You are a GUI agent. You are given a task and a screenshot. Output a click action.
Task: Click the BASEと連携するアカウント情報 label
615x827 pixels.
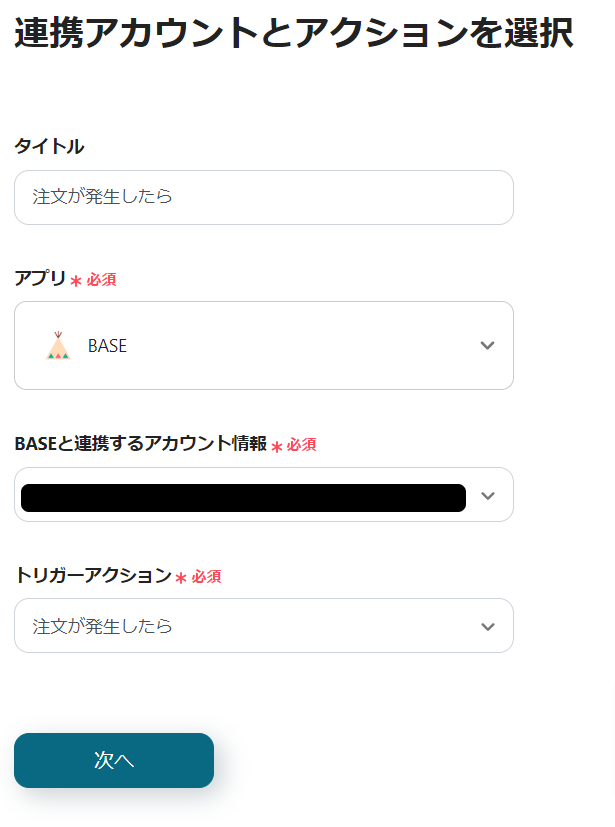tap(141, 444)
